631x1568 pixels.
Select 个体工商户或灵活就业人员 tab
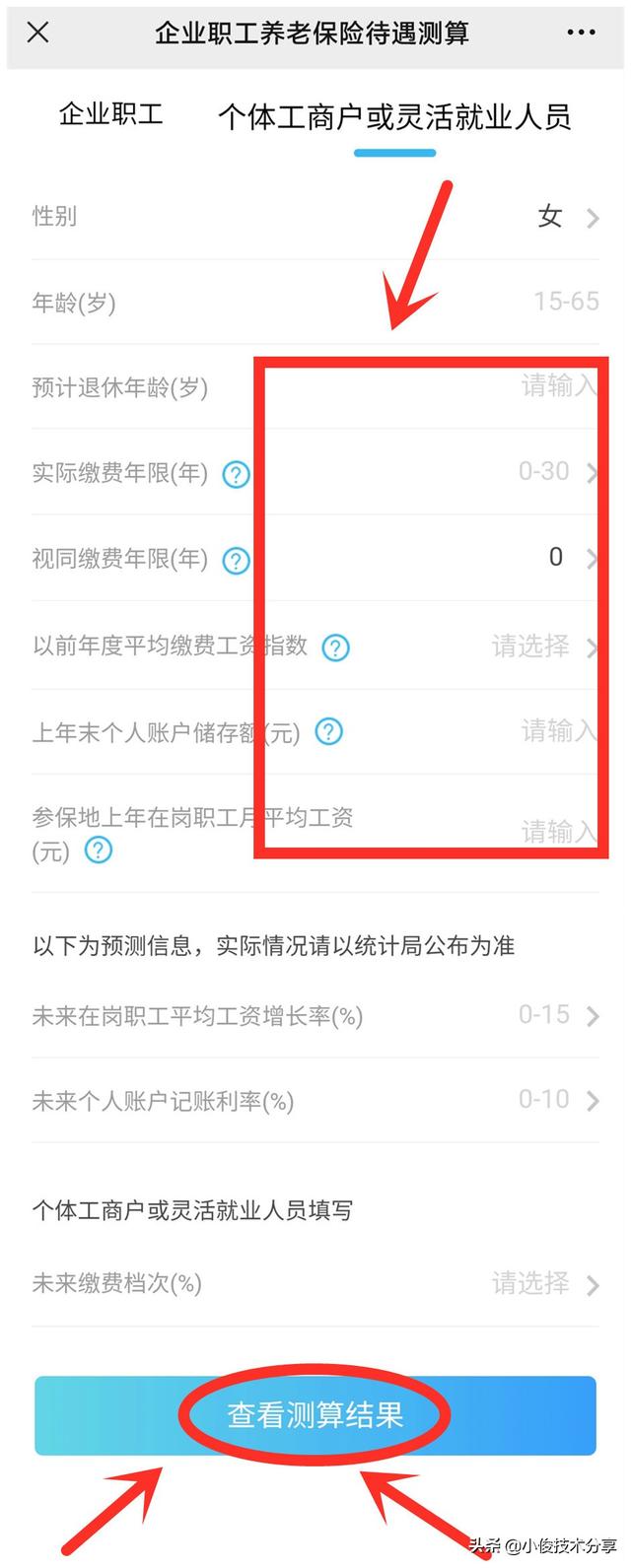tap(394, 117)
